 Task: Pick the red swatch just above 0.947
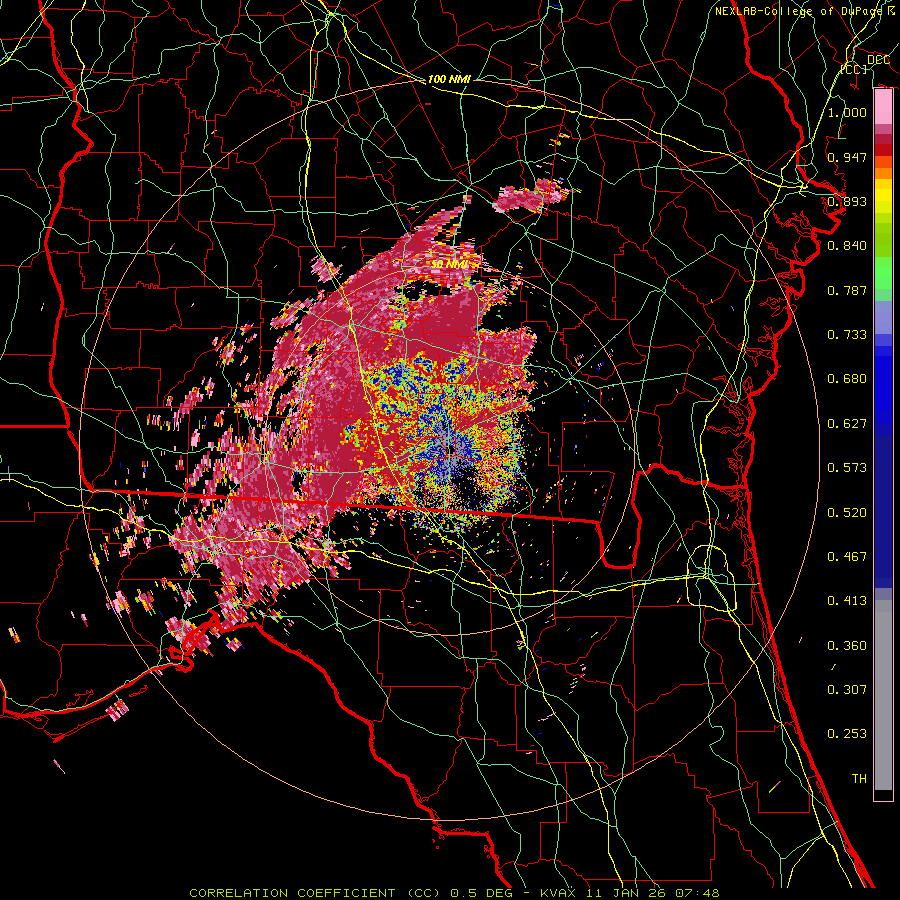click(883, 150)
